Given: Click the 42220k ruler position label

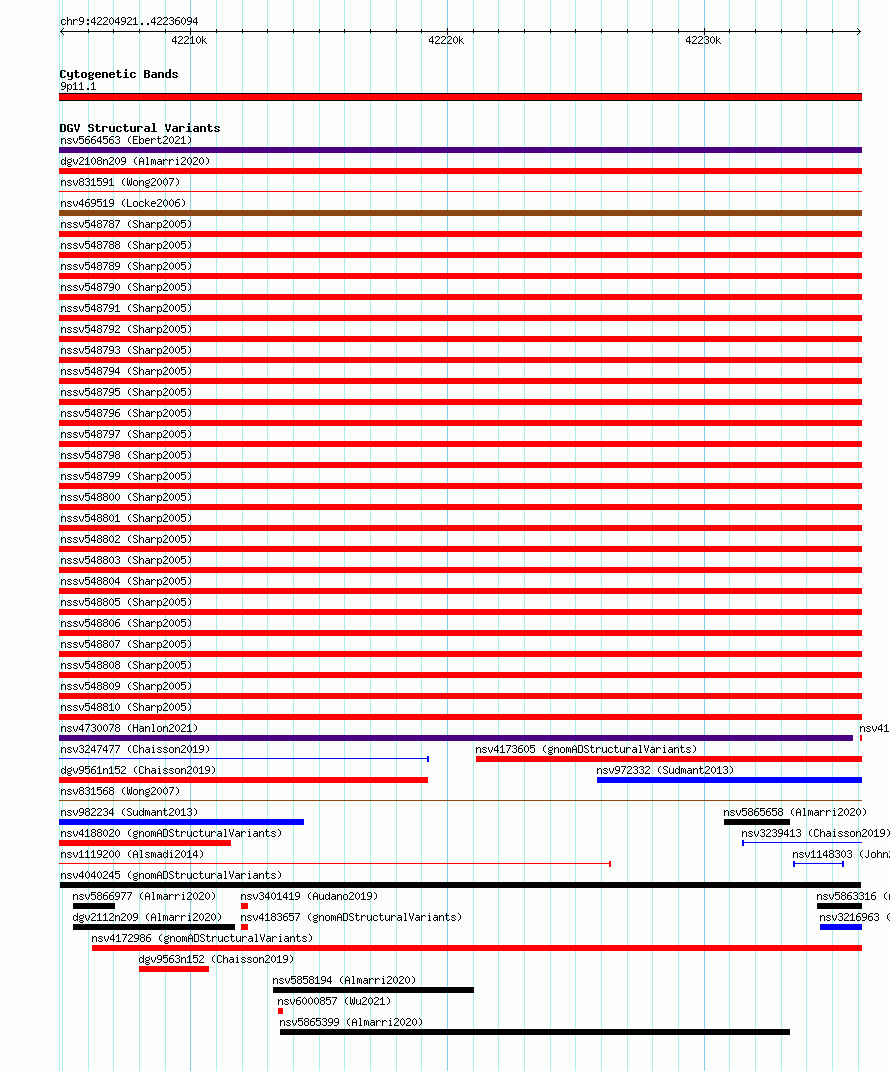Looking at the screenshot, I should pyautogui.click(x=446, y=40).
